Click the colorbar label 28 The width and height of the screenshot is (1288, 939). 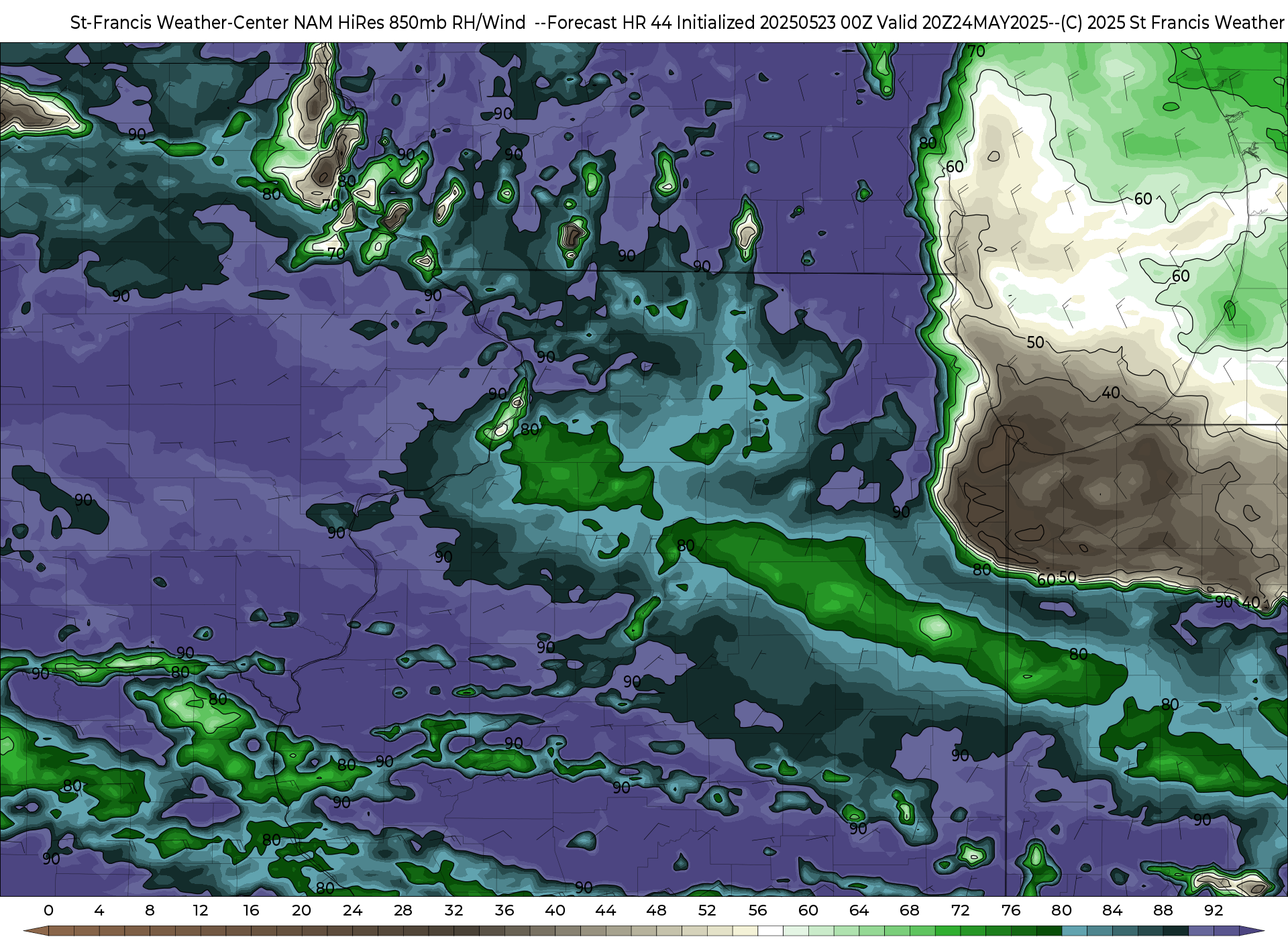pyautogui.click(x=403, y=910)
